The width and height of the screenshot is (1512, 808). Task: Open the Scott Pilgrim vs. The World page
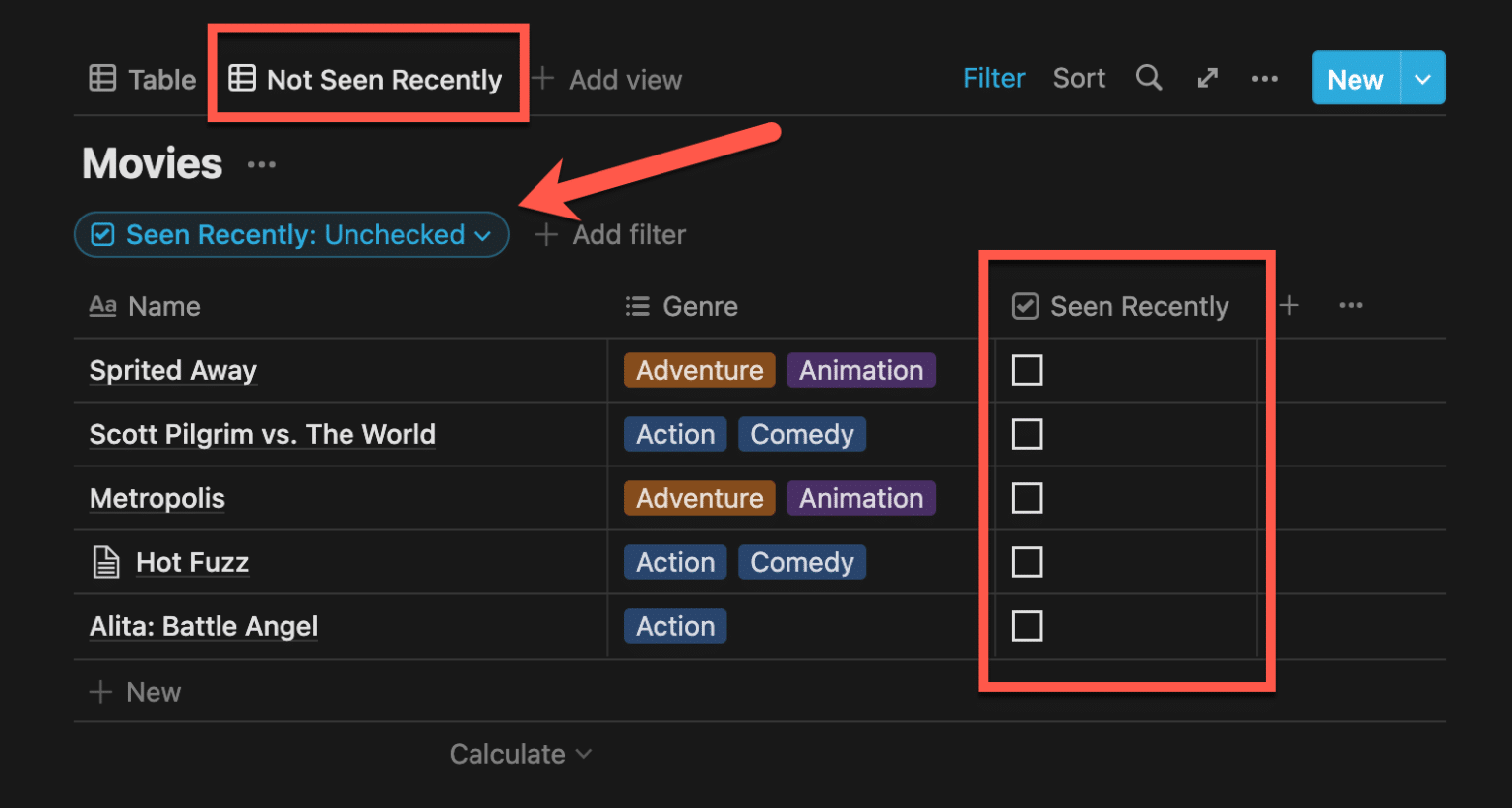click(x=262, y=434)
